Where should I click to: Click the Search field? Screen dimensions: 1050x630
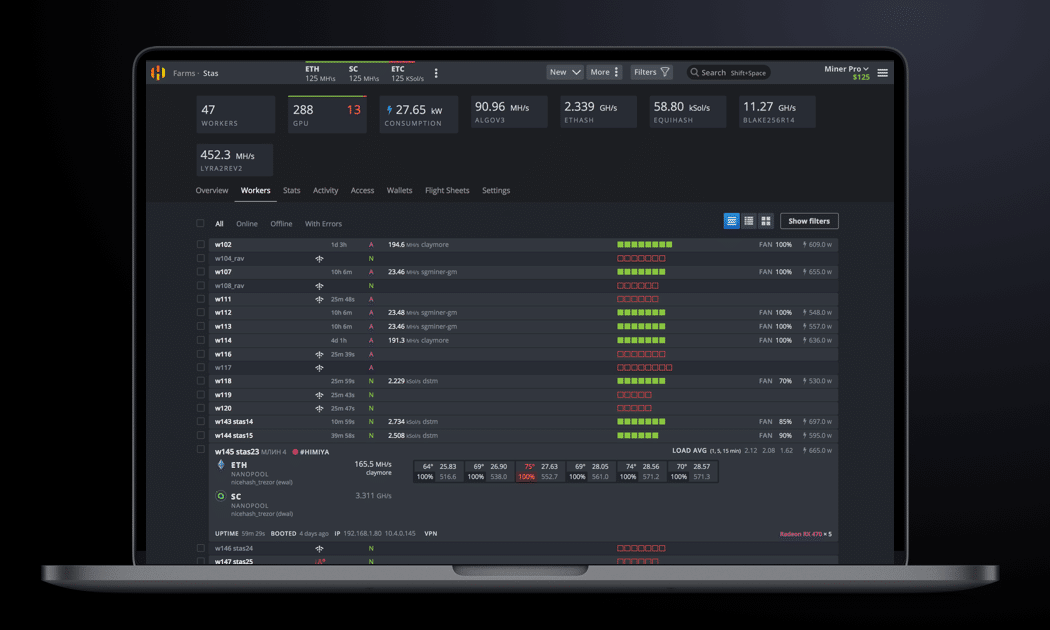click(728, 72)
